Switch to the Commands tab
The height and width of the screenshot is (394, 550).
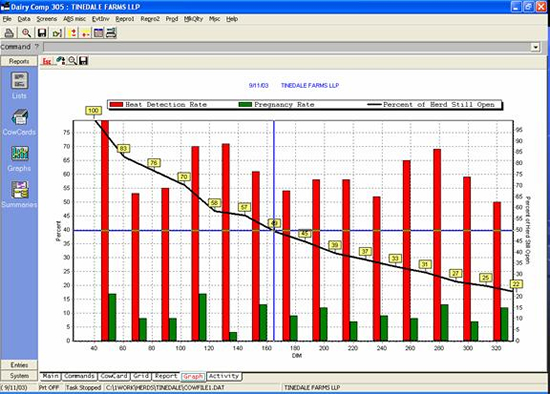click(79, 376)
